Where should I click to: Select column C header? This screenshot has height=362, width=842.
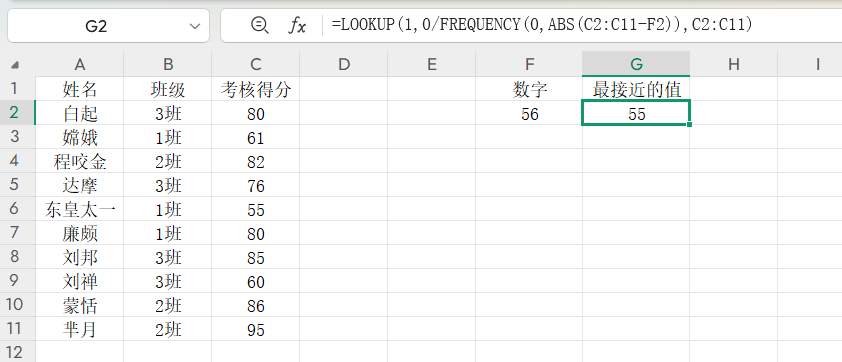(x=256, y=64)
